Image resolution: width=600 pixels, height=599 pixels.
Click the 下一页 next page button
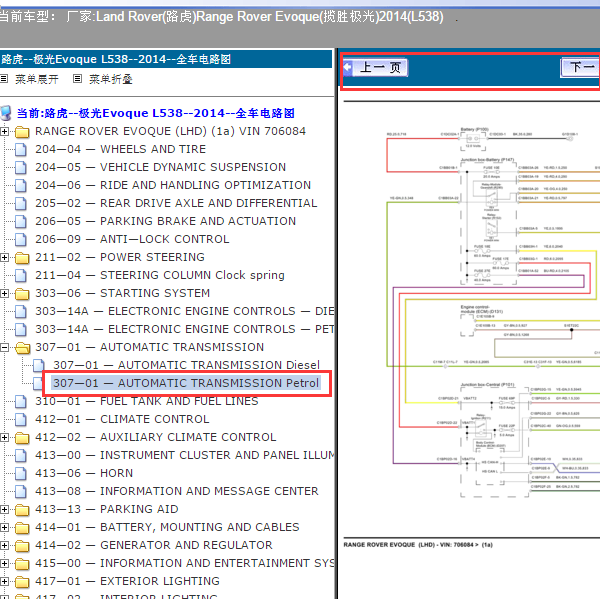click(580, 68)
